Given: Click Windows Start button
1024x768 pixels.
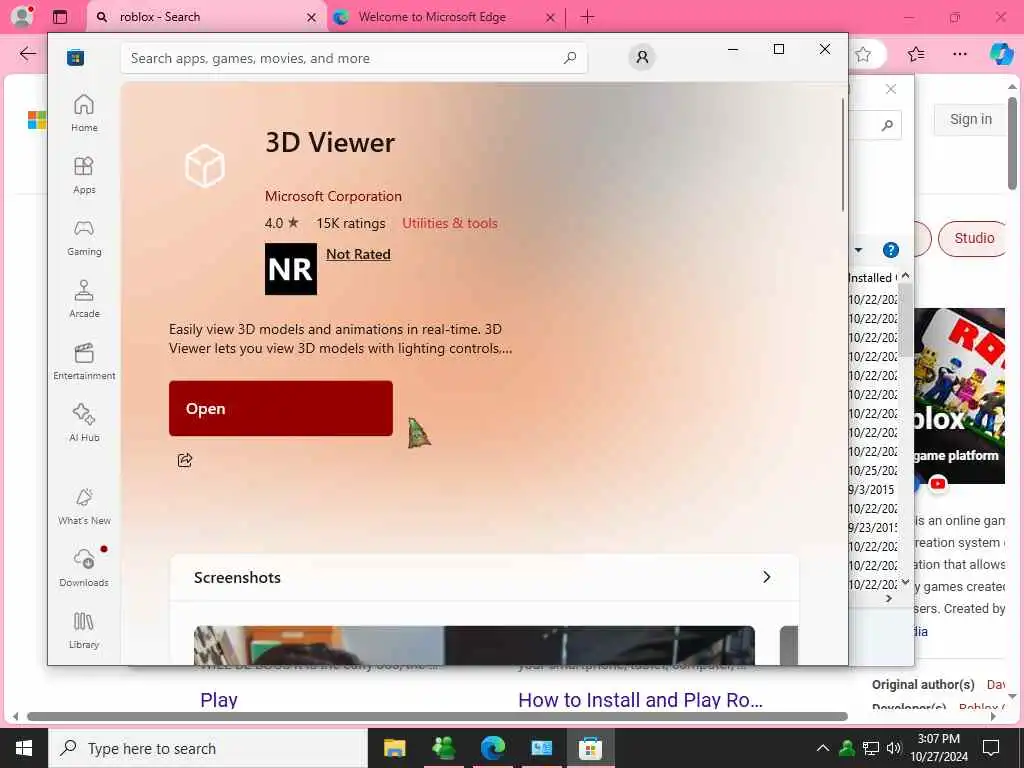Looking at the screenshot, I should click(x=24, y=748).
